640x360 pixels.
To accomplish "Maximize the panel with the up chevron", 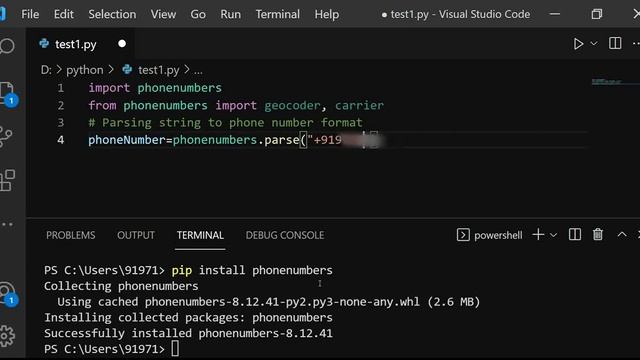I will click(x=622, y=235).
